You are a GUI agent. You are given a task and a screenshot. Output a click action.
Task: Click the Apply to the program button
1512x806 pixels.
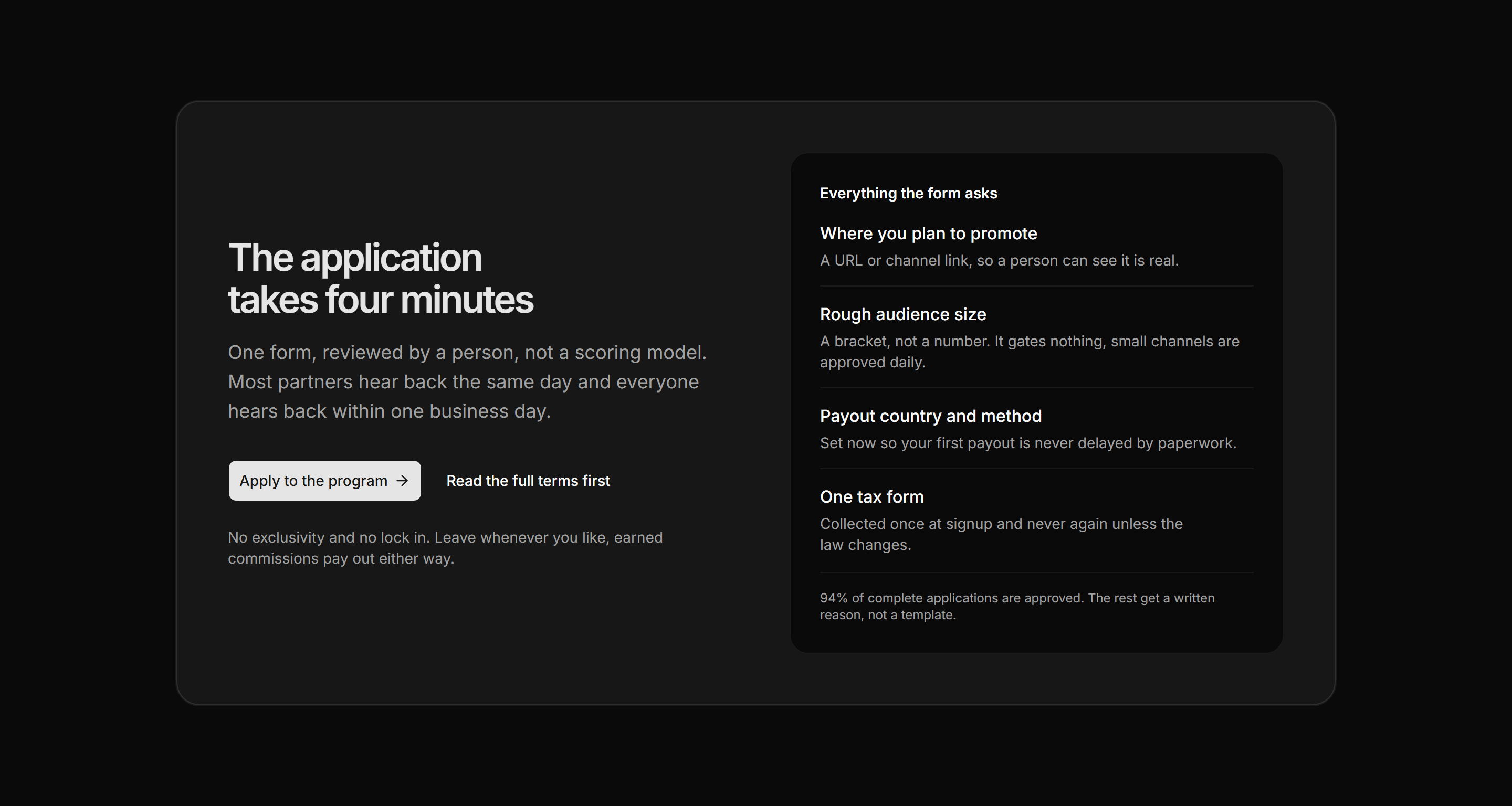pyautogui.click(x=324, y=481)
